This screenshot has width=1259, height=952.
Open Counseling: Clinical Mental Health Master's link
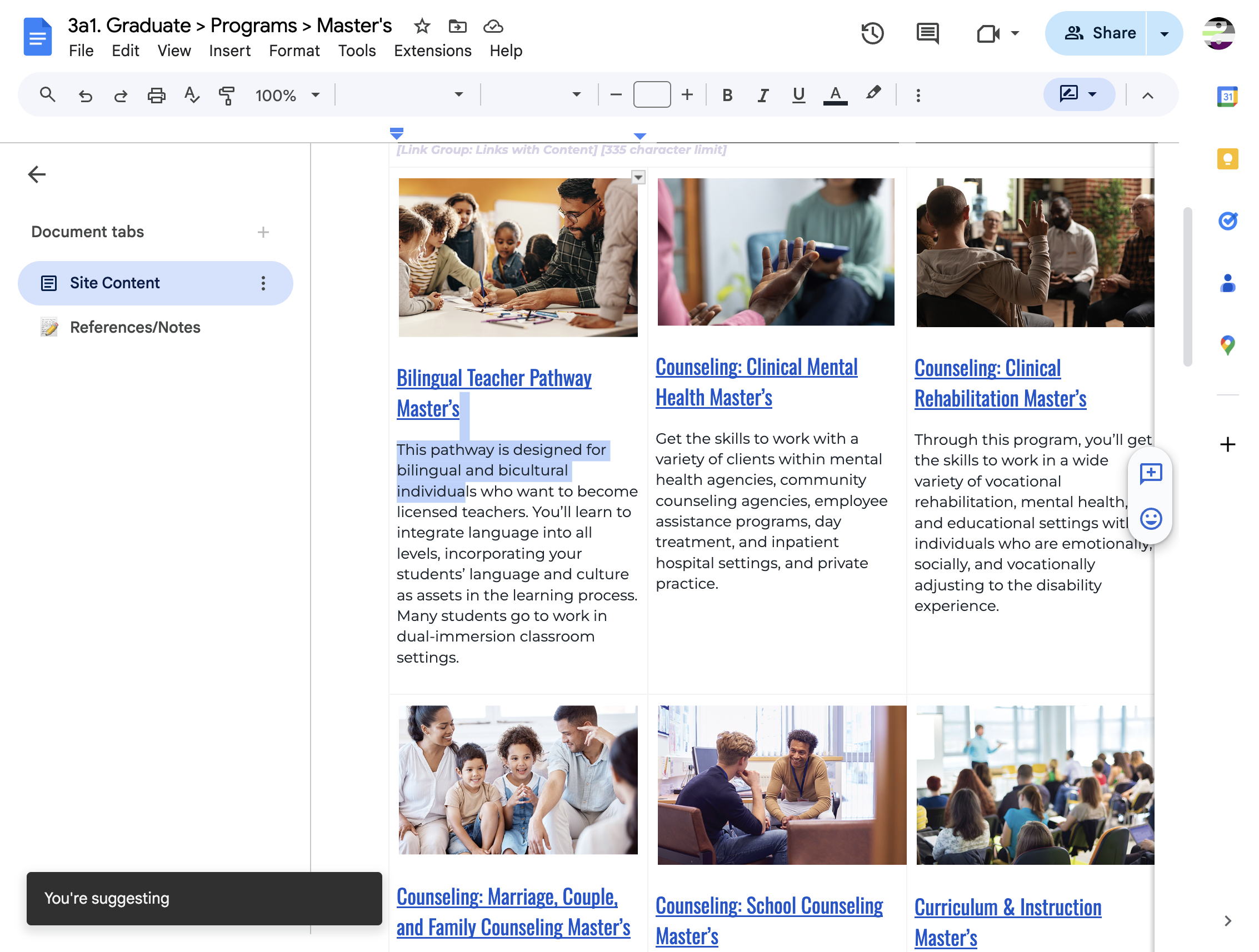(756, 382)
